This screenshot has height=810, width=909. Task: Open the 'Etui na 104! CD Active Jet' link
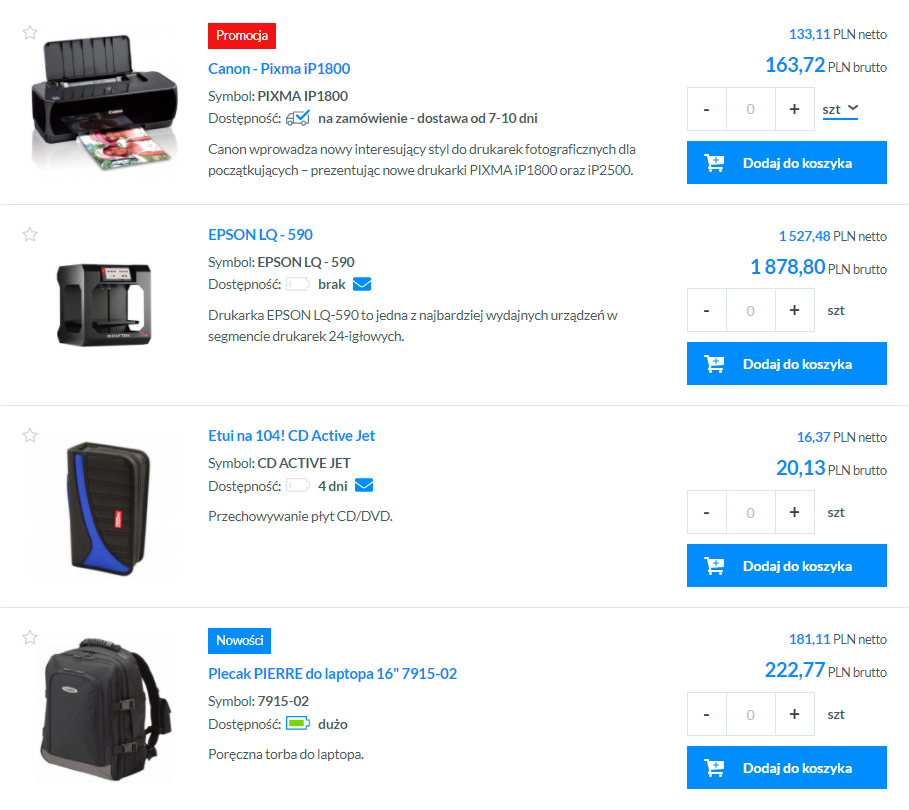[292, 436]
